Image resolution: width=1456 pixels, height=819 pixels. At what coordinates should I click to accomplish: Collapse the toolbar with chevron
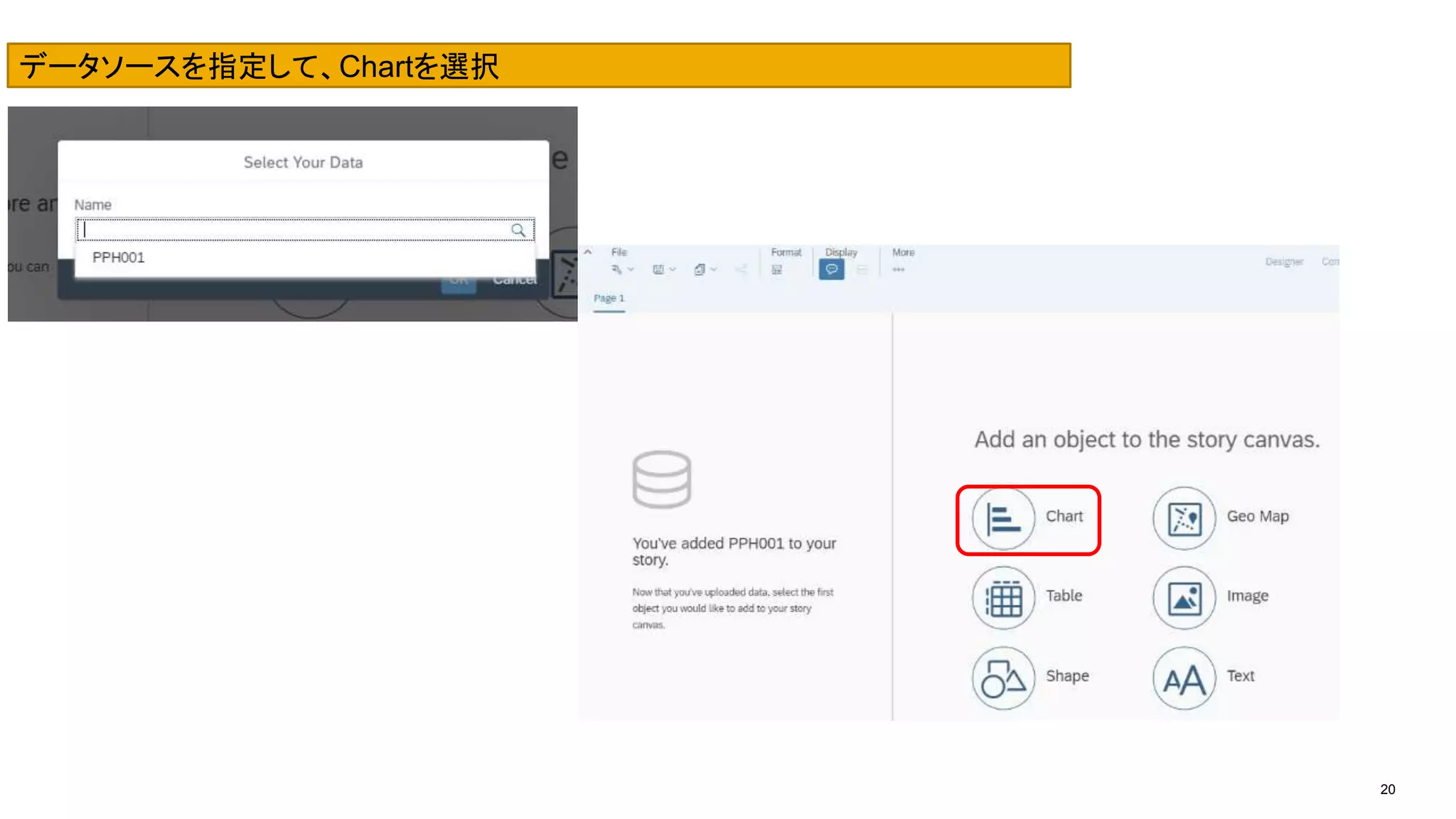pyautogui.click(x=588, y=252)
